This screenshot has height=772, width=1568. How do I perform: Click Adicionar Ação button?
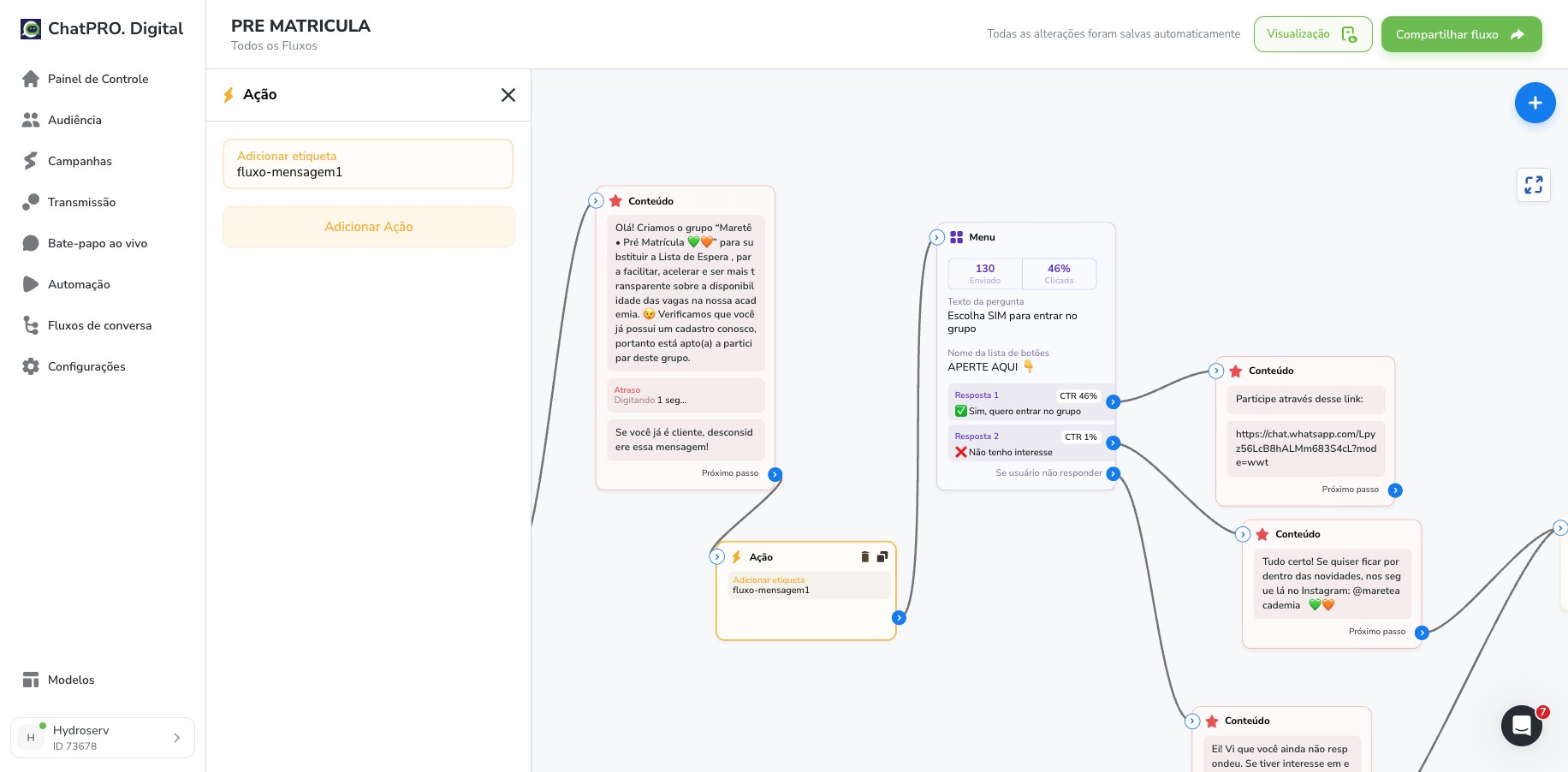369,227
